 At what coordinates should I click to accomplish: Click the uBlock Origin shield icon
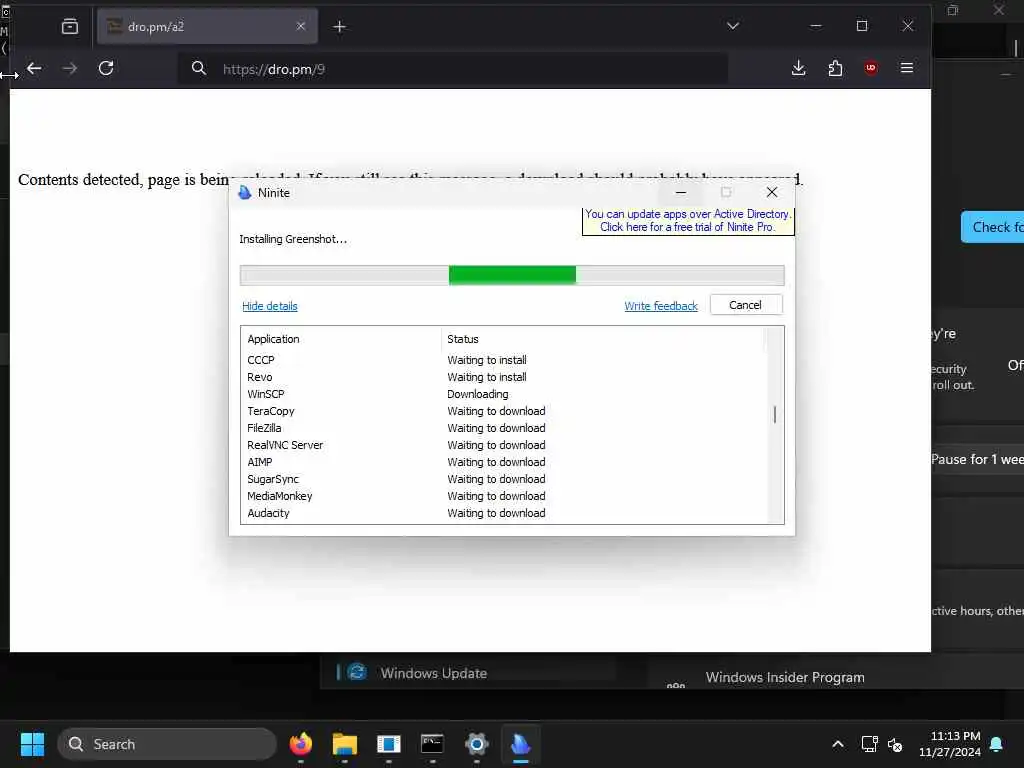(871, 68)
